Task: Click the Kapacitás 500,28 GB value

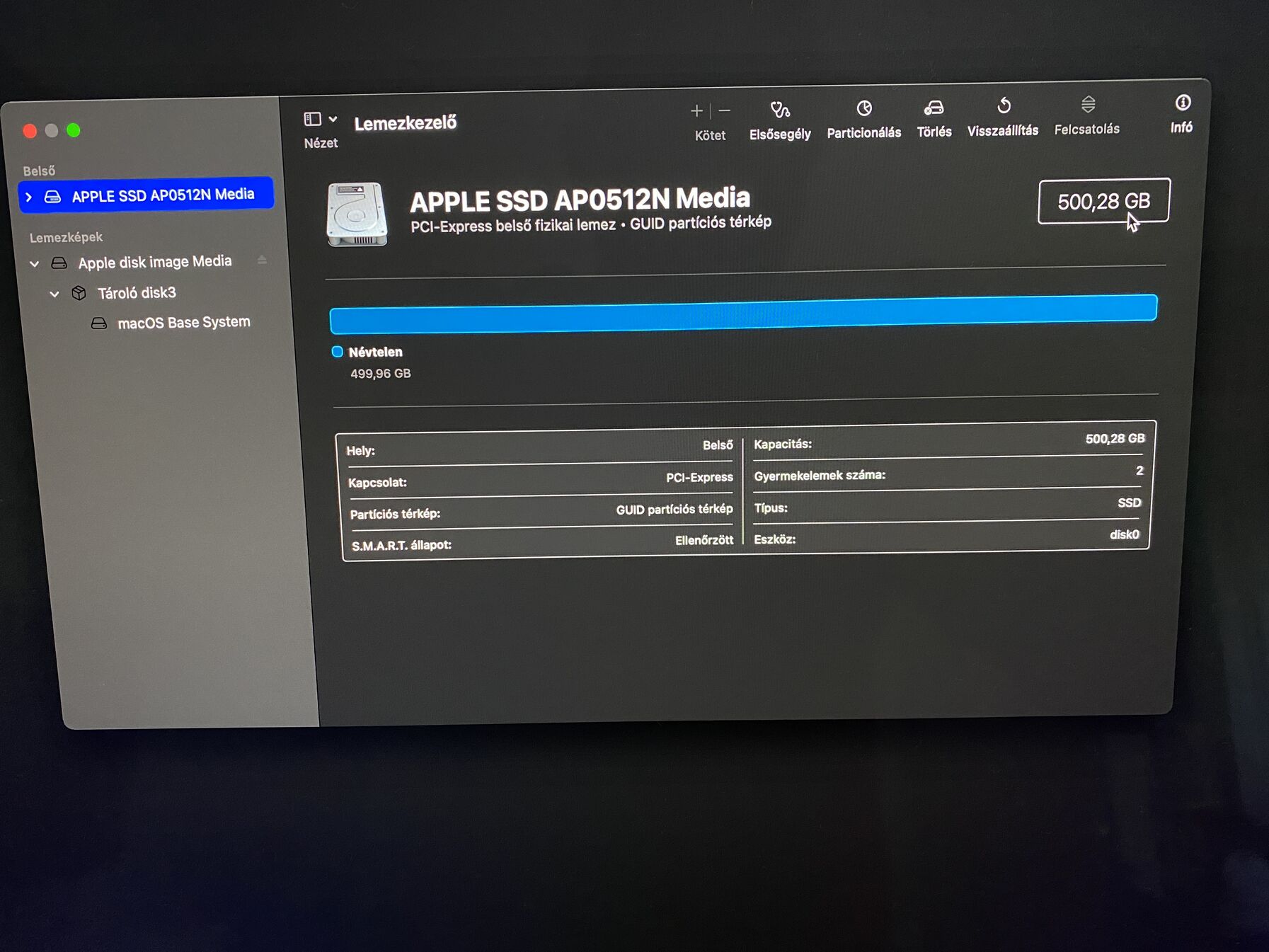Action: [1115, 439]
